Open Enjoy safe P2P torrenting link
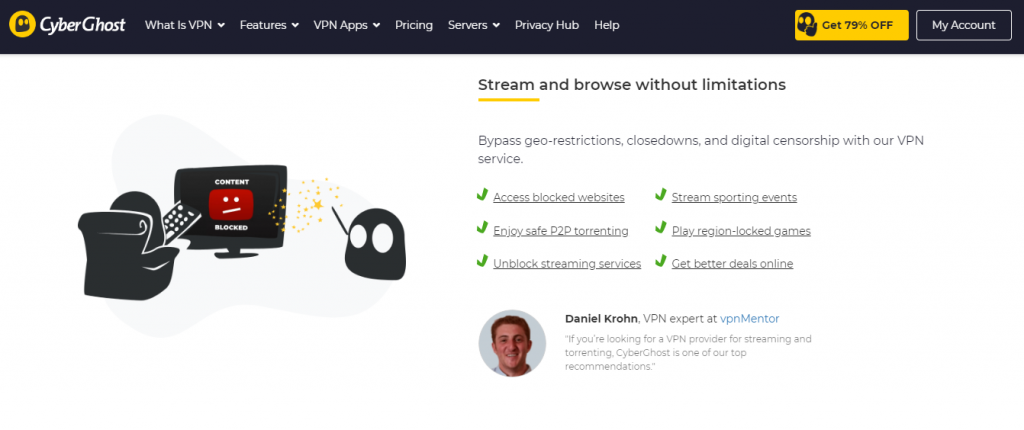Screen dimensions: 1024x430 [560, 231]
